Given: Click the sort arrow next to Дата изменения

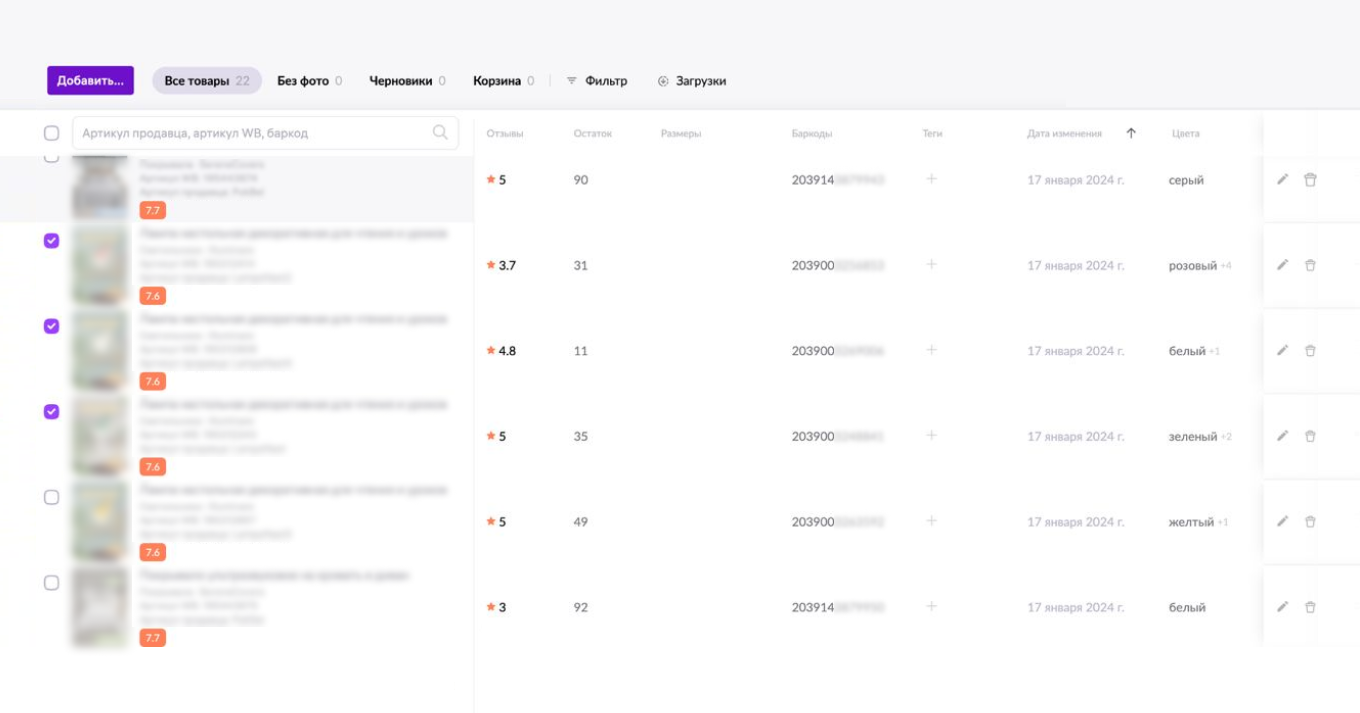Looking at the screenshot, I should click(1131, 133).
